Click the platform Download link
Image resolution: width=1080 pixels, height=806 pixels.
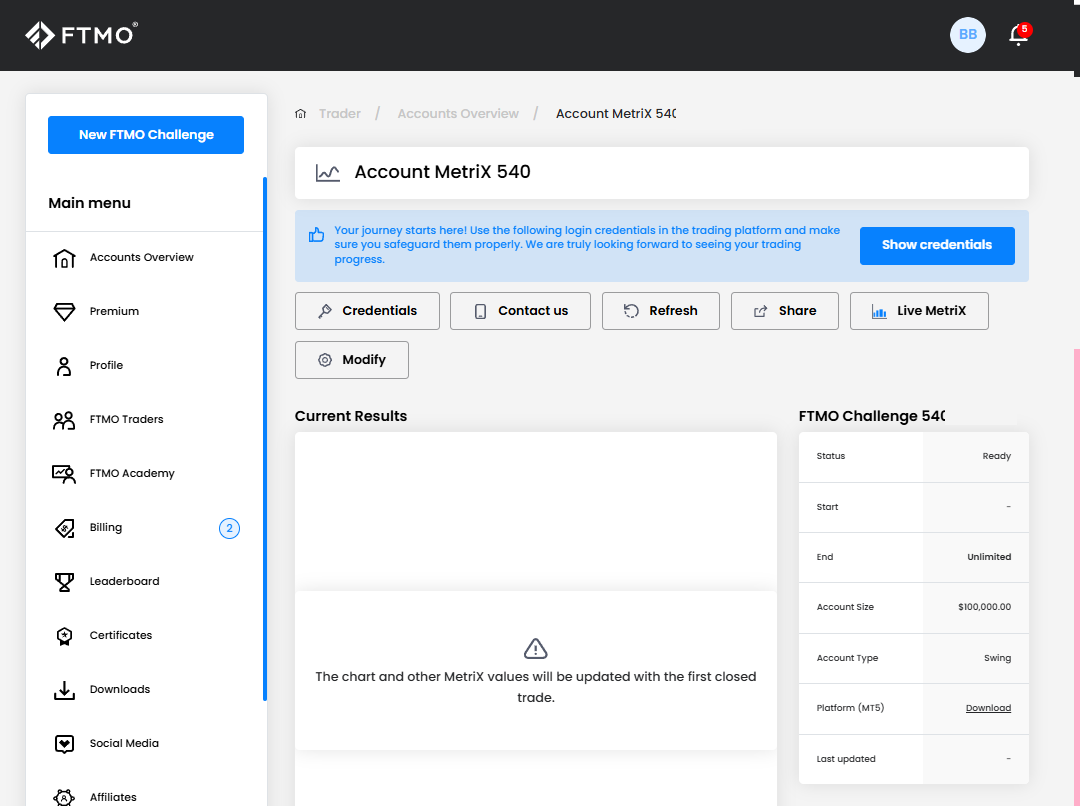(988, 708)
